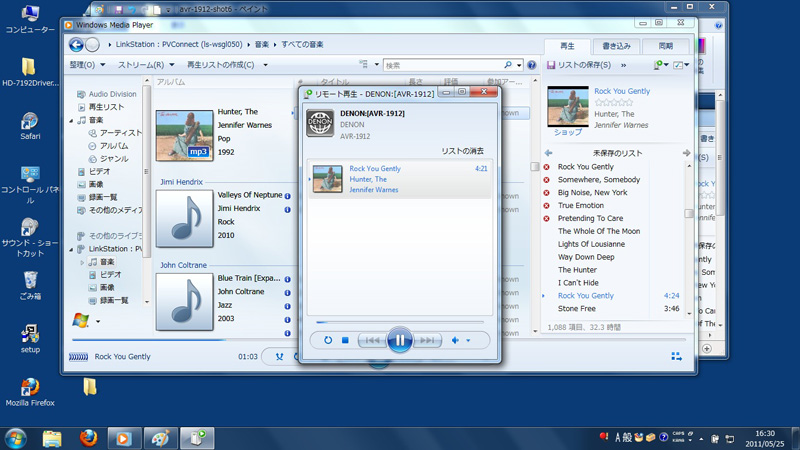The height and width of the screenshot is (450, 800).
Task: Switch to the 再生 tab
Action: tap(567, 46)
